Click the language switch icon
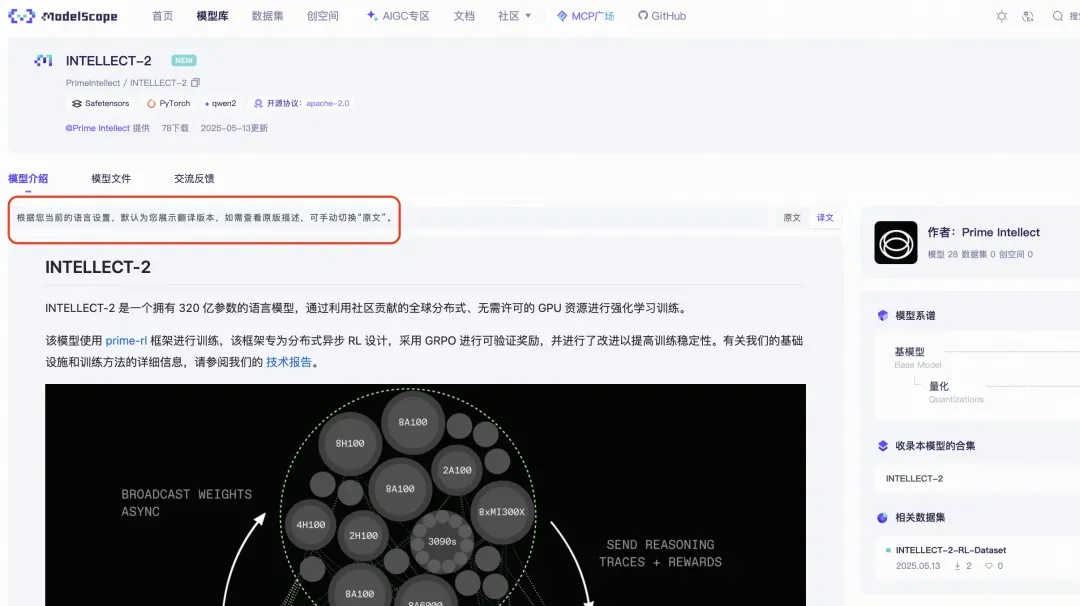Screen dimensions: 1080x606 coord(1028,16)
